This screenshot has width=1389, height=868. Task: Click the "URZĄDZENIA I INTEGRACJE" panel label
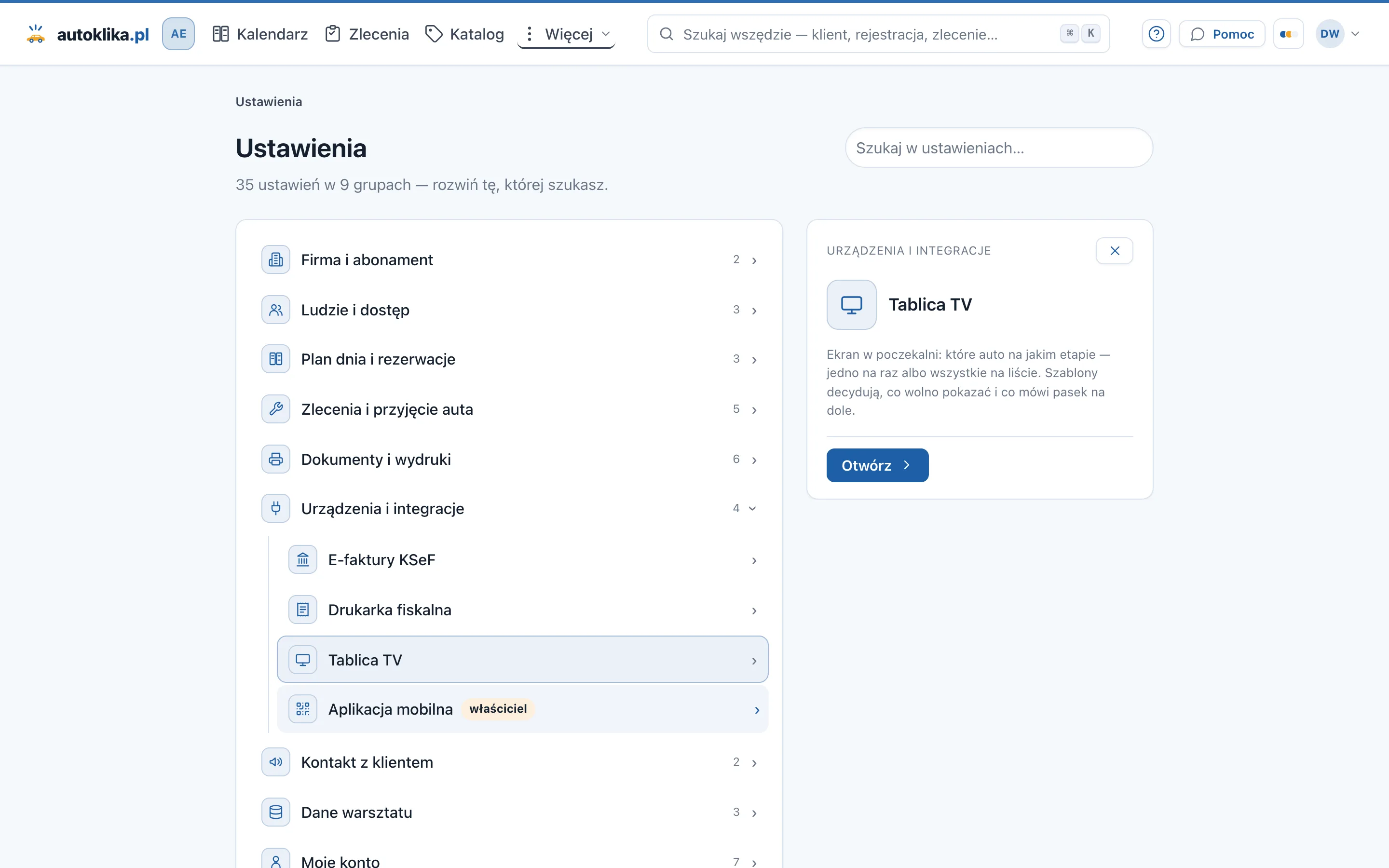point(909,251)
